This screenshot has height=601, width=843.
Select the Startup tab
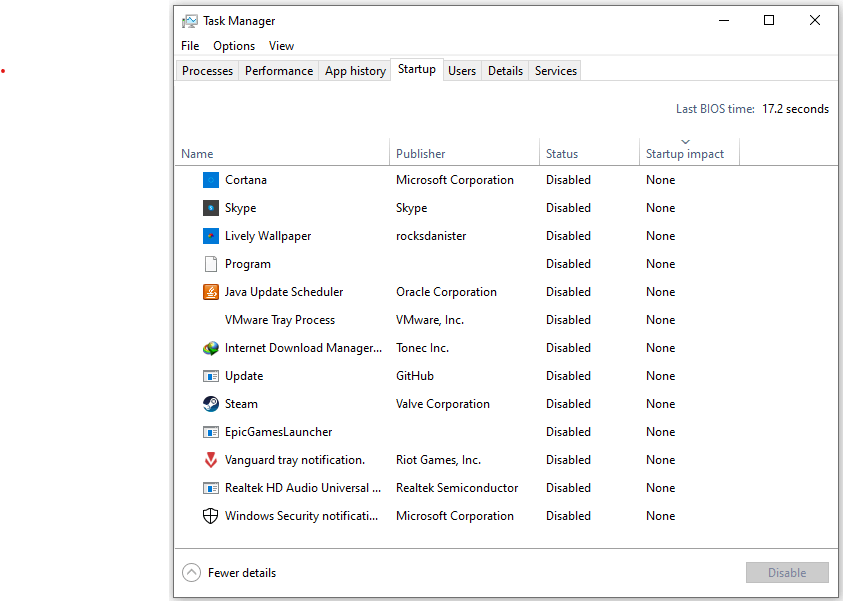417,69
